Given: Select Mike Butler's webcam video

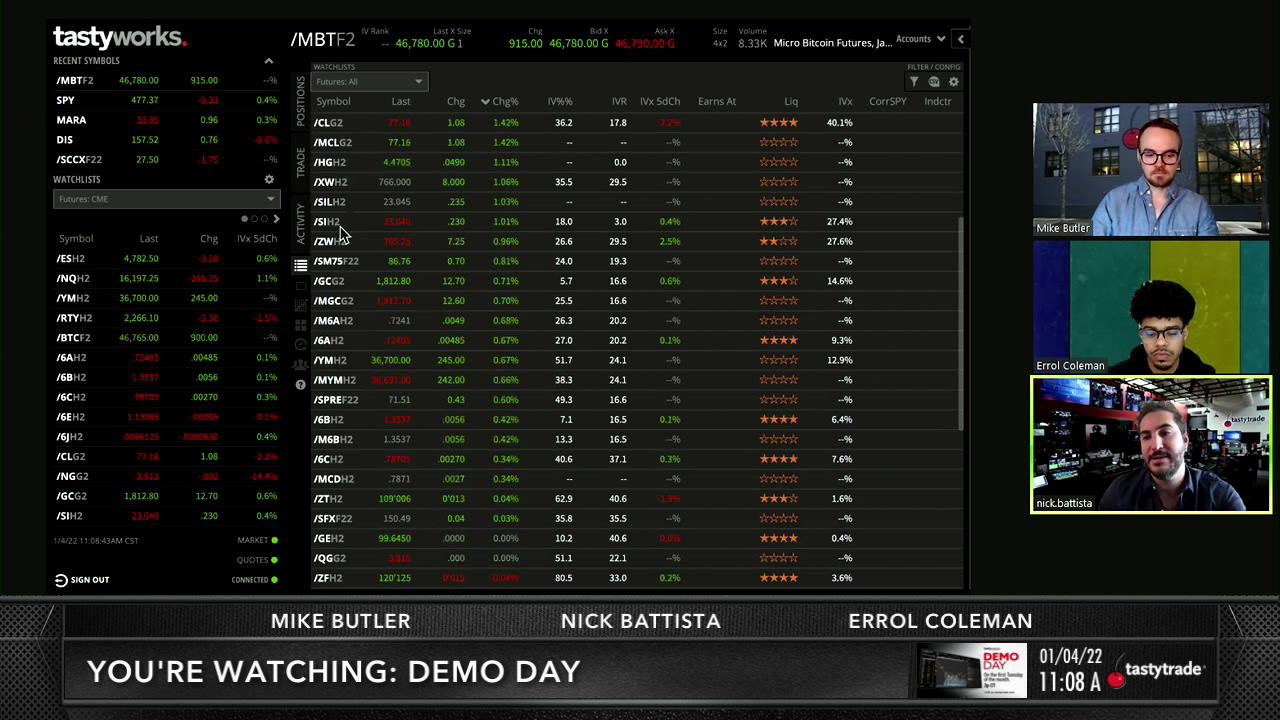Looking at the screenshot, I should coord(1151,170).
